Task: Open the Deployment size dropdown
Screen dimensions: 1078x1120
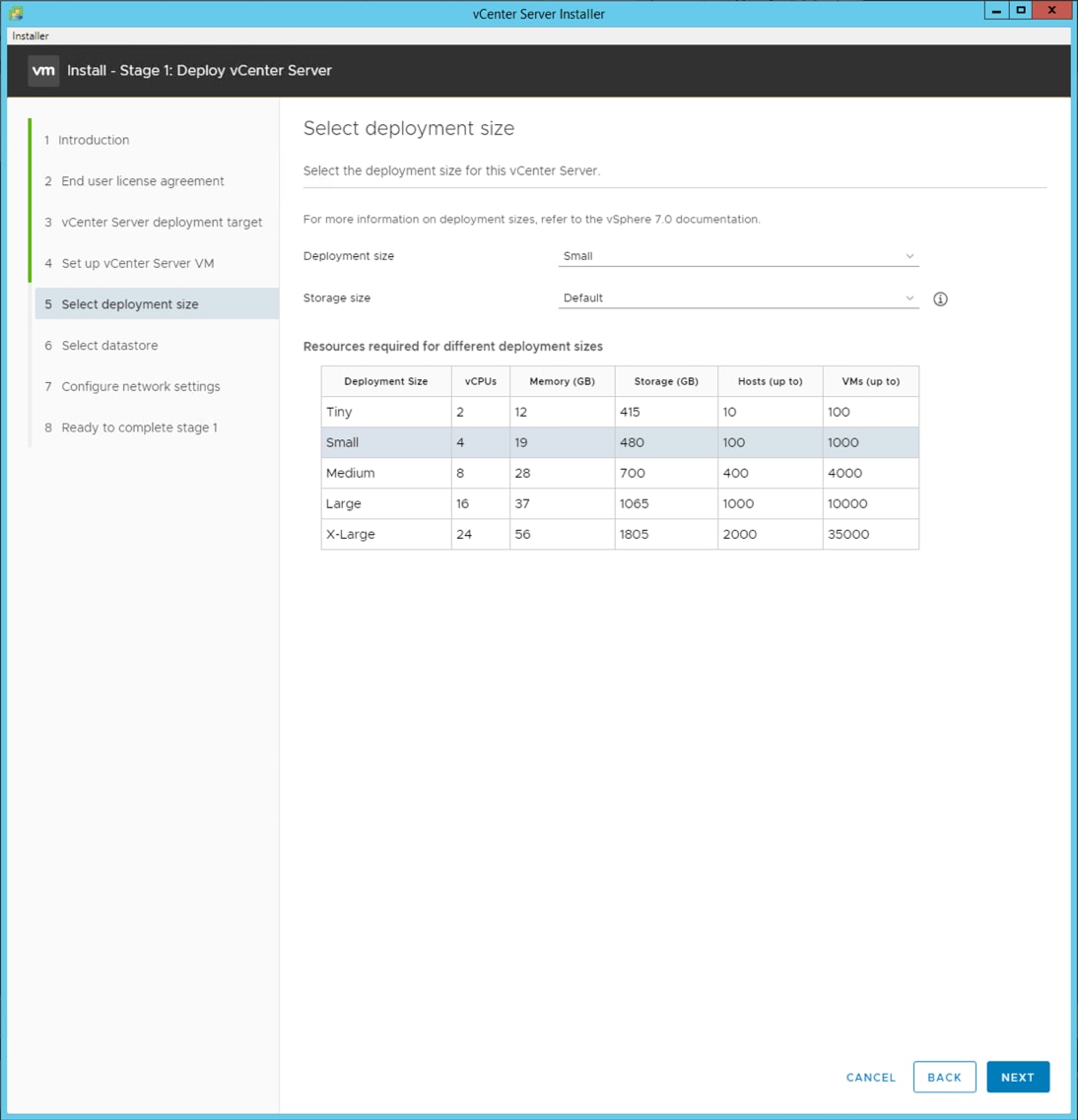Action: [x=738, y=256]
